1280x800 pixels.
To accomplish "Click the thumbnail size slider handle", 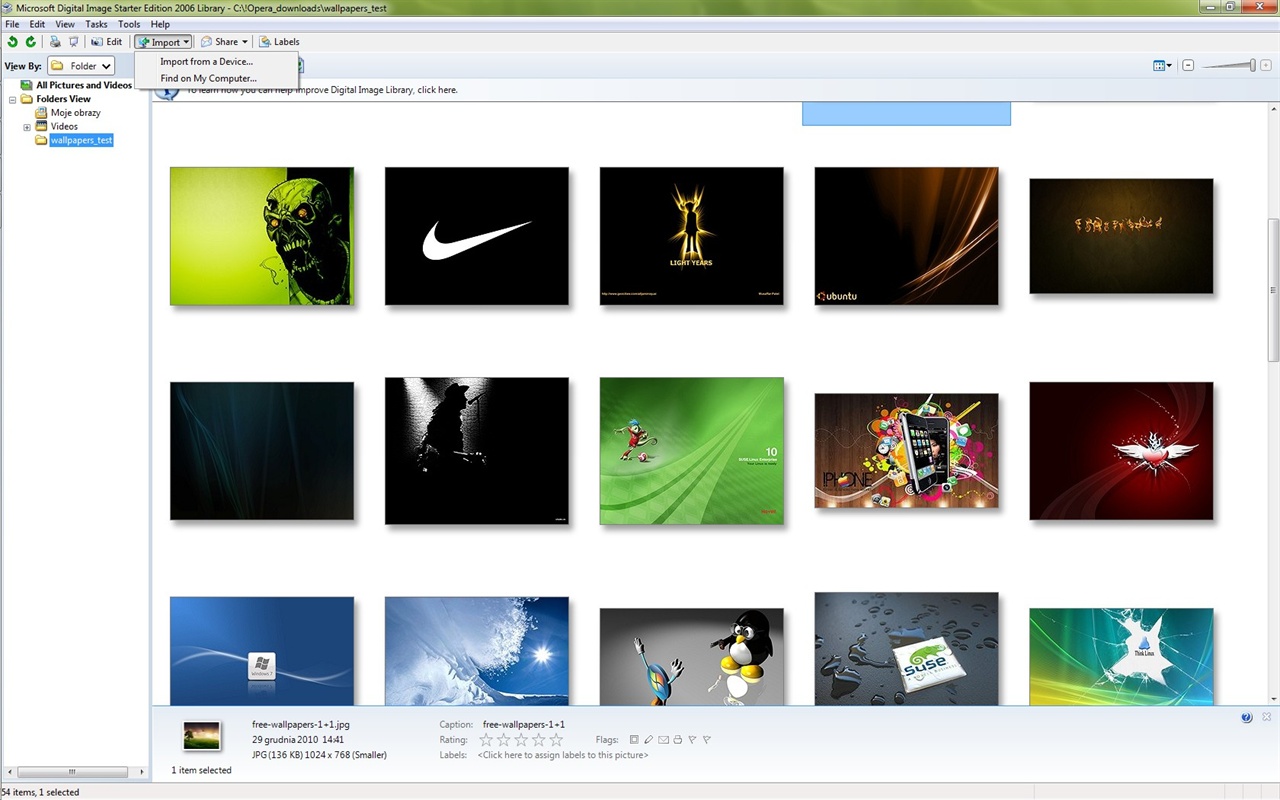I will tap(1252, 65).
